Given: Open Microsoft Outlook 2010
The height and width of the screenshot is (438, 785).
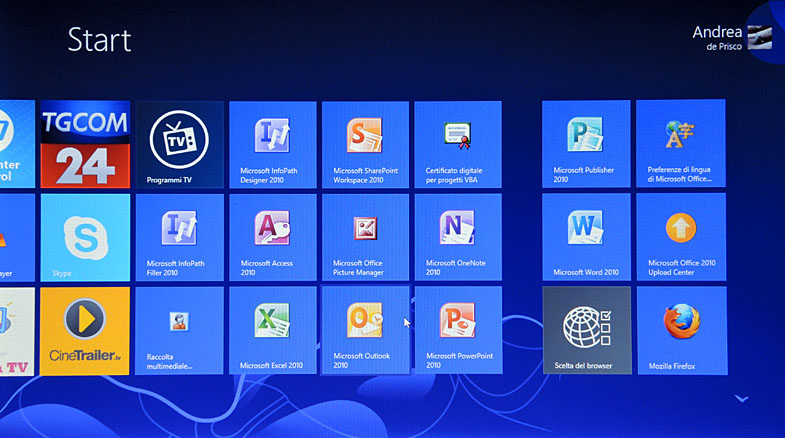Looking at the screenshot, I should point(365,330).
